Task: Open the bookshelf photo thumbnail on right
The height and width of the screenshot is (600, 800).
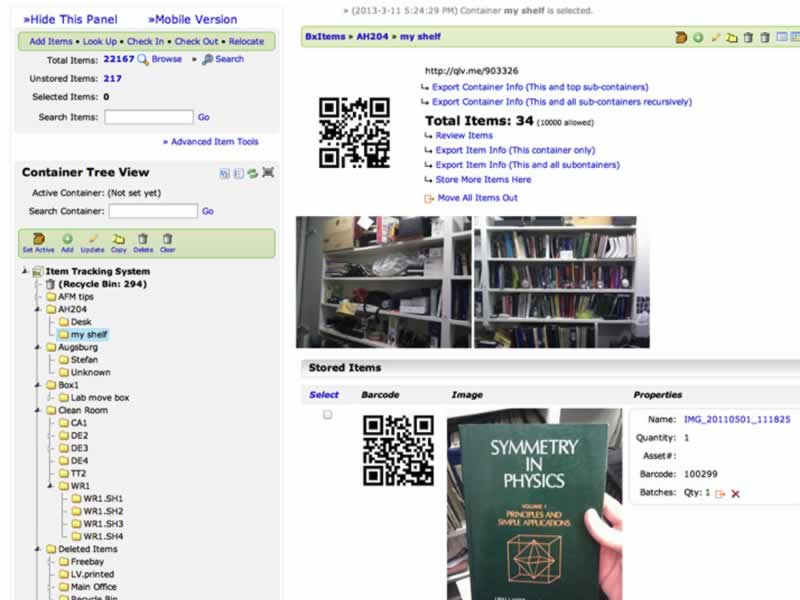Action: point(561,282)
